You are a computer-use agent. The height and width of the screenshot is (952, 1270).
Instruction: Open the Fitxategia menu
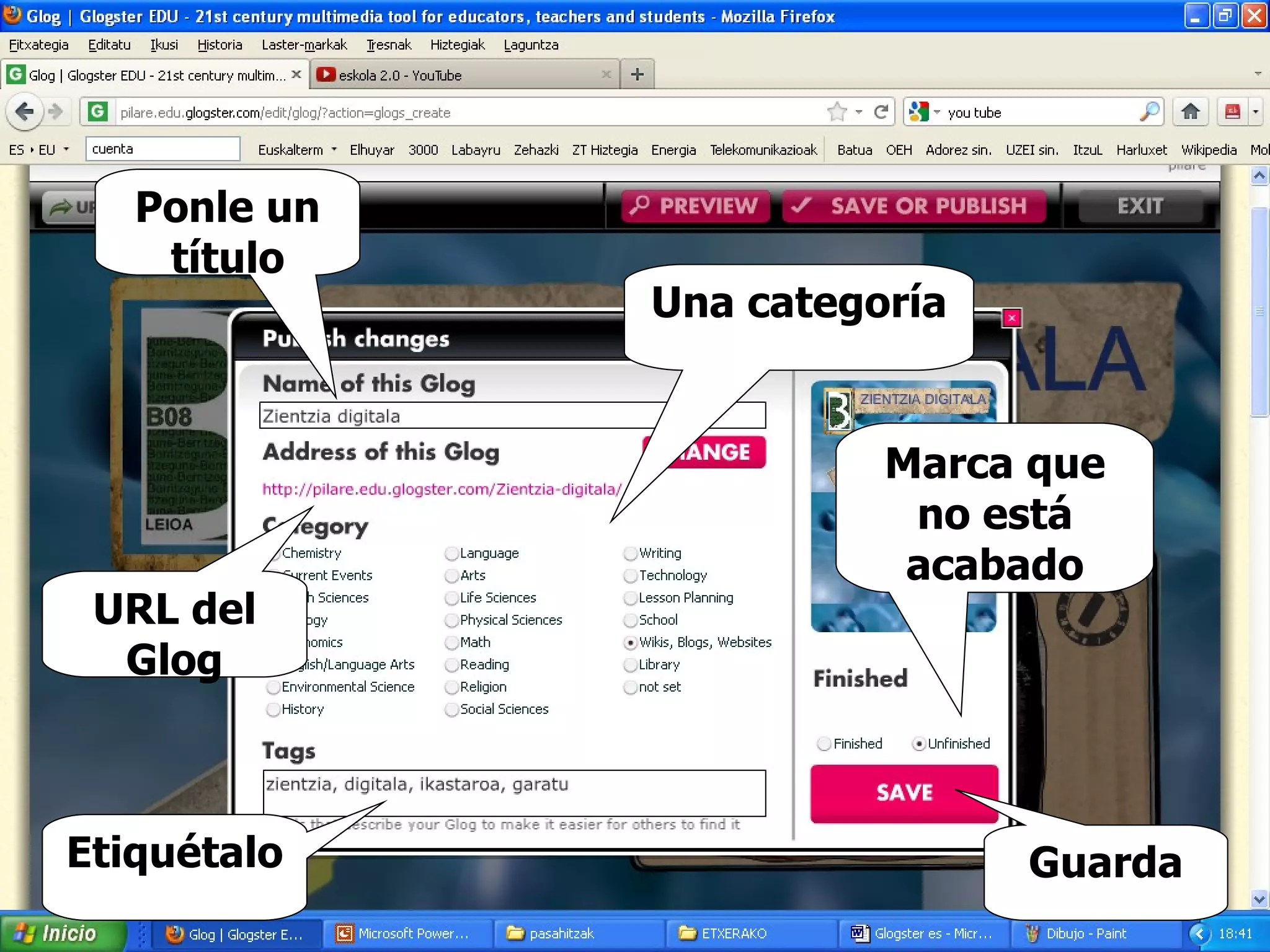pyautogui.click(x=38, y=45)
